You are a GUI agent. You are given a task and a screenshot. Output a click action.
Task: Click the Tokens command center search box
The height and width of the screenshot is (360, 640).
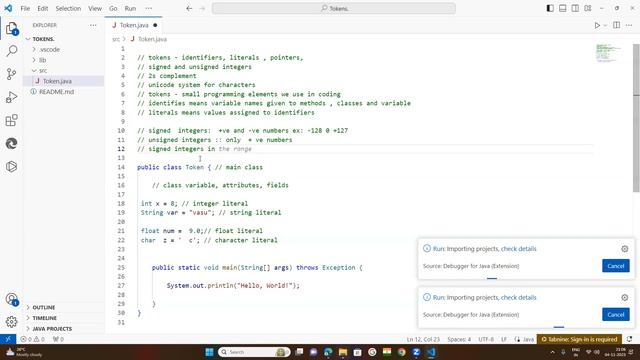(x=333, y=8)
